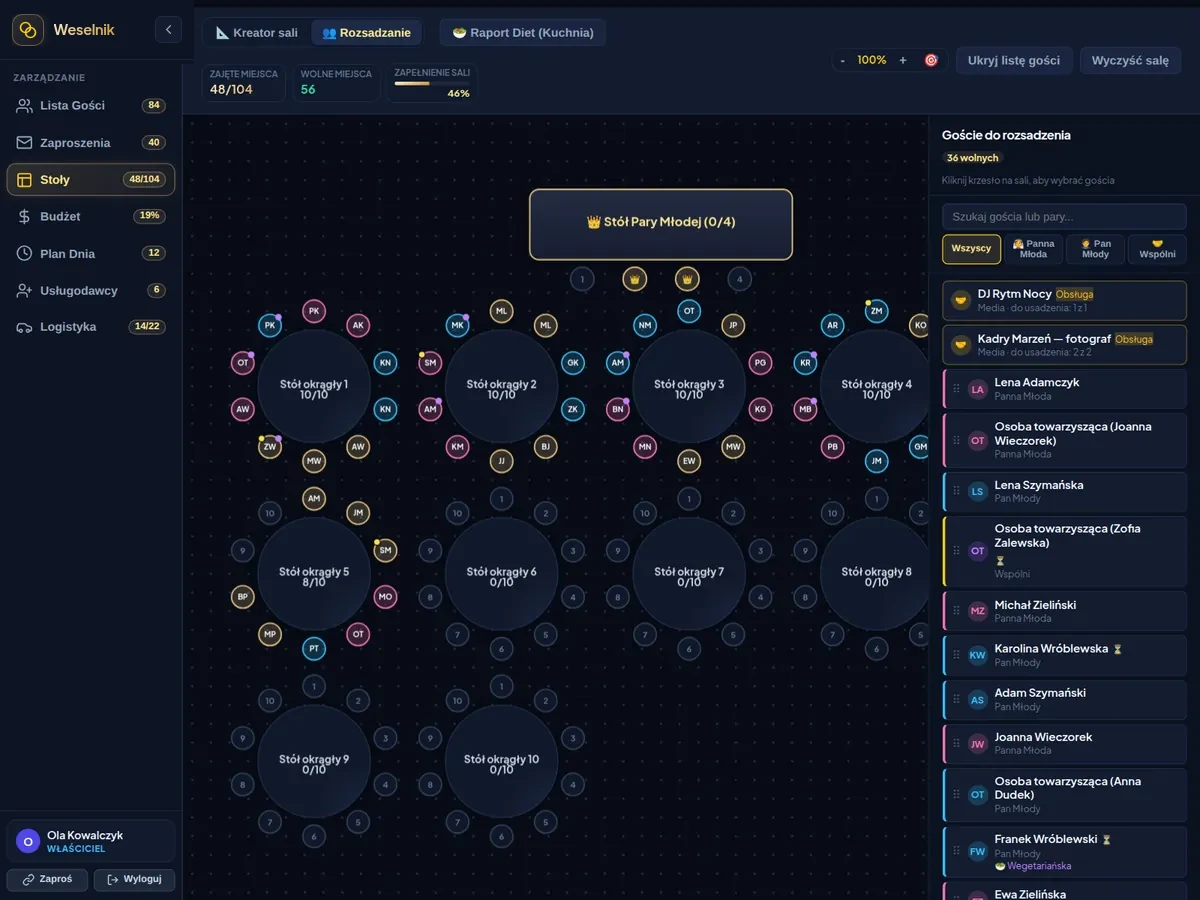The image size is (1200, 900).
Task: Open the Ola Kowalczyk profile card
Action: (x=91, y=841)
